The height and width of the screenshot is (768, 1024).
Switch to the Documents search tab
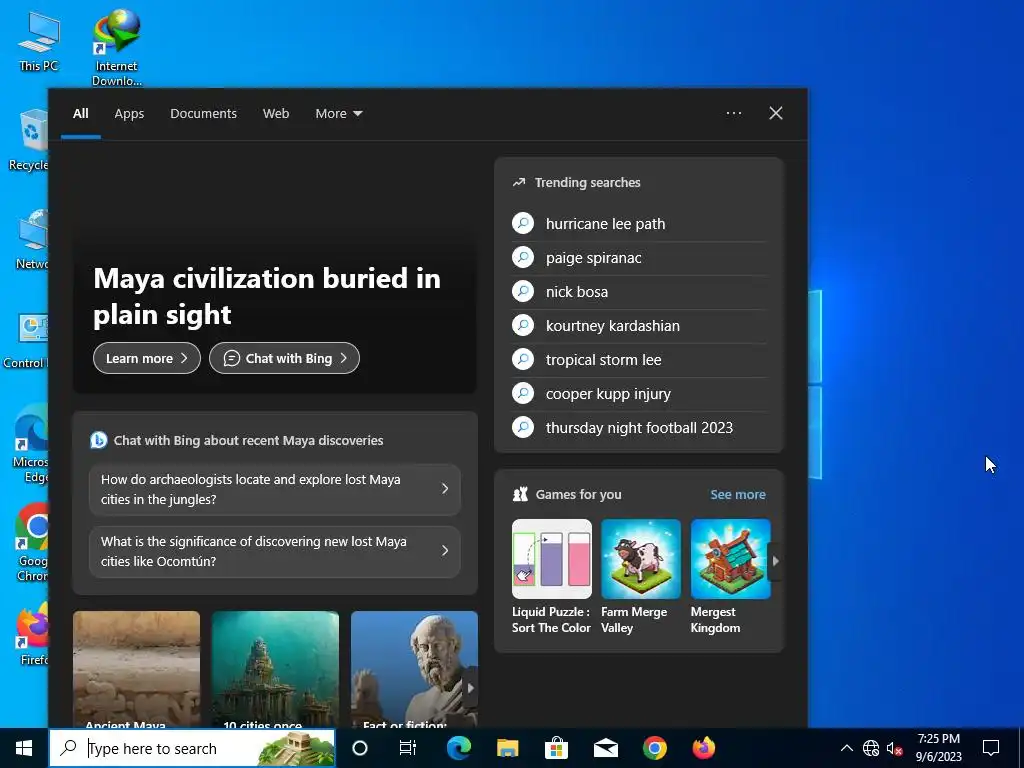[203, 114]
